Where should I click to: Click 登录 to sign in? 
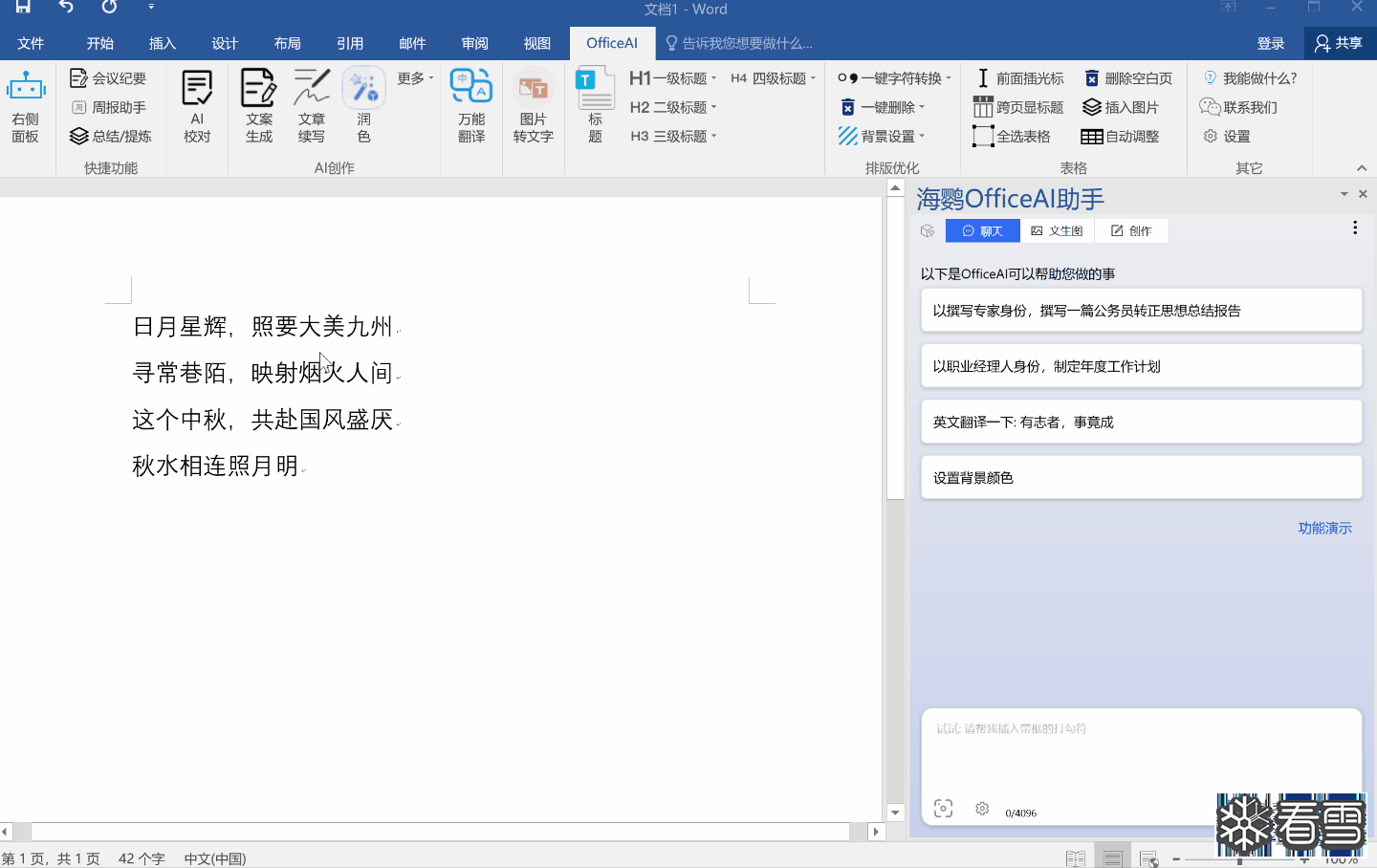(1271, 43)
